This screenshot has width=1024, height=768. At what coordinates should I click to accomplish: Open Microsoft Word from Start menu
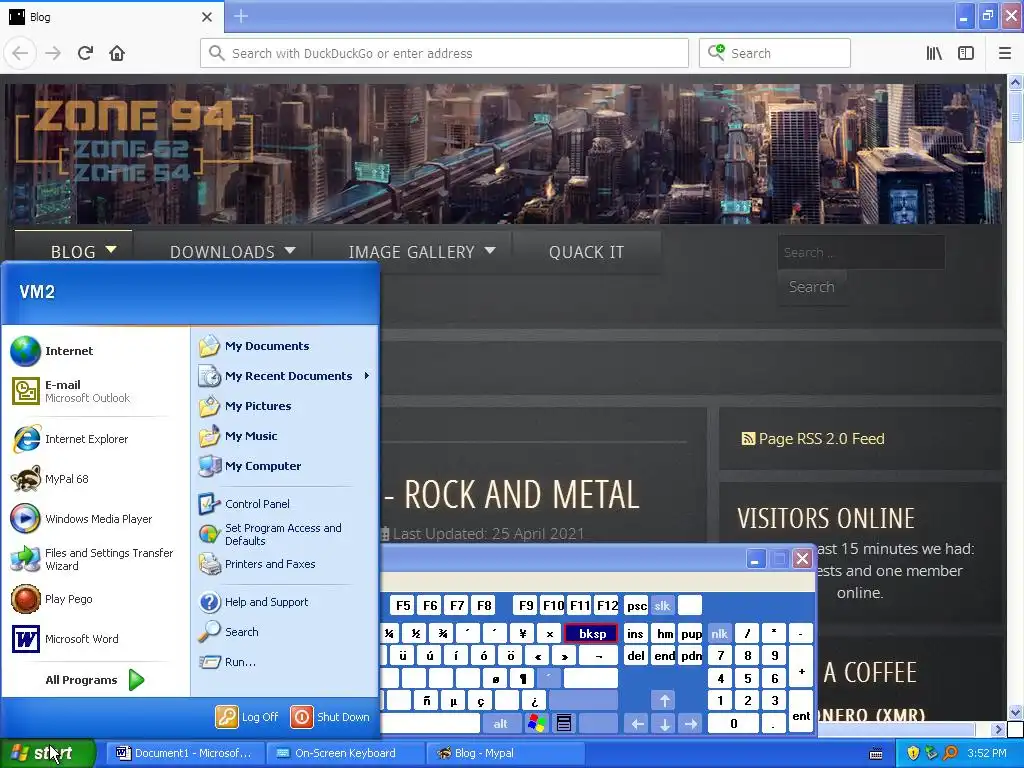point(65,639)
